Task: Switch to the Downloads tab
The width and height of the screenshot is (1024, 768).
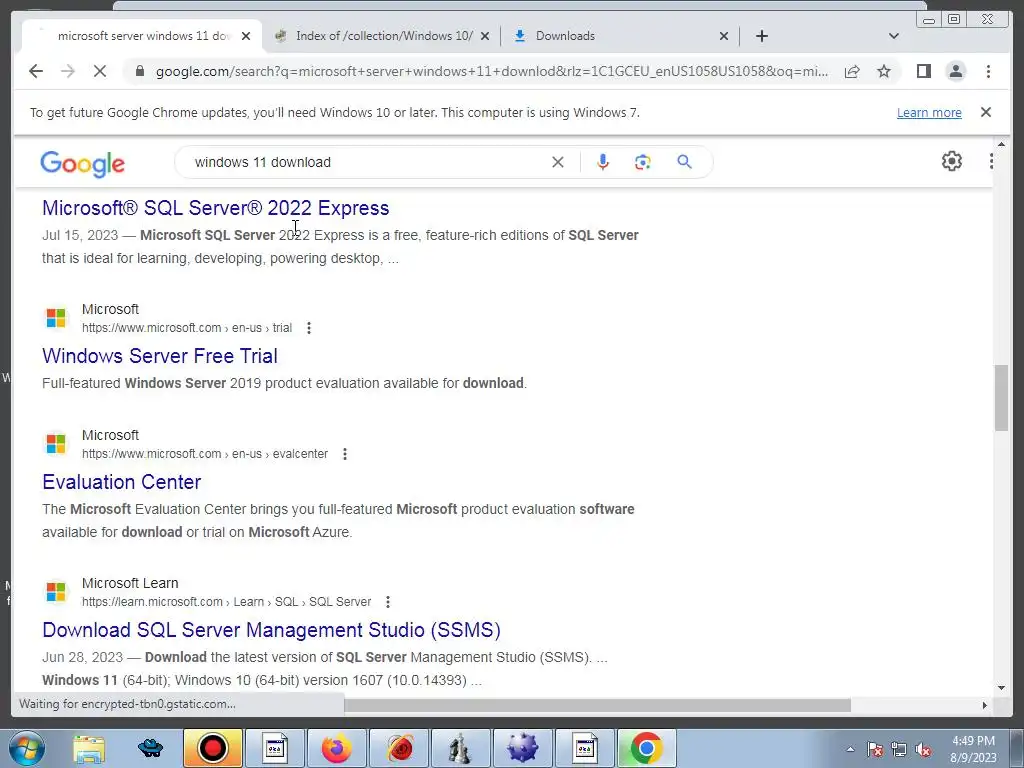Action: pyautogui.click(x=621, y=36)
